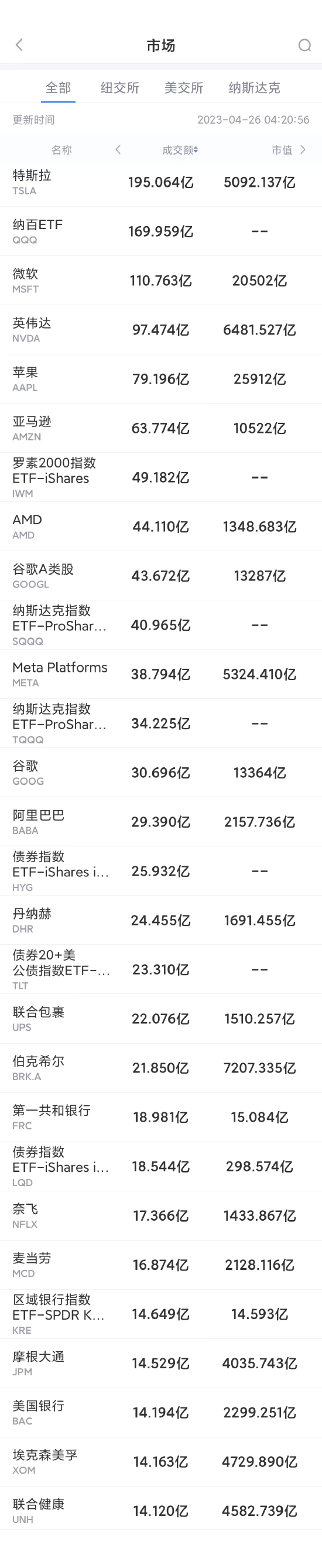
Task: Sort by 市值 column header
Action: pyautogui.click(x=282, y=150)
